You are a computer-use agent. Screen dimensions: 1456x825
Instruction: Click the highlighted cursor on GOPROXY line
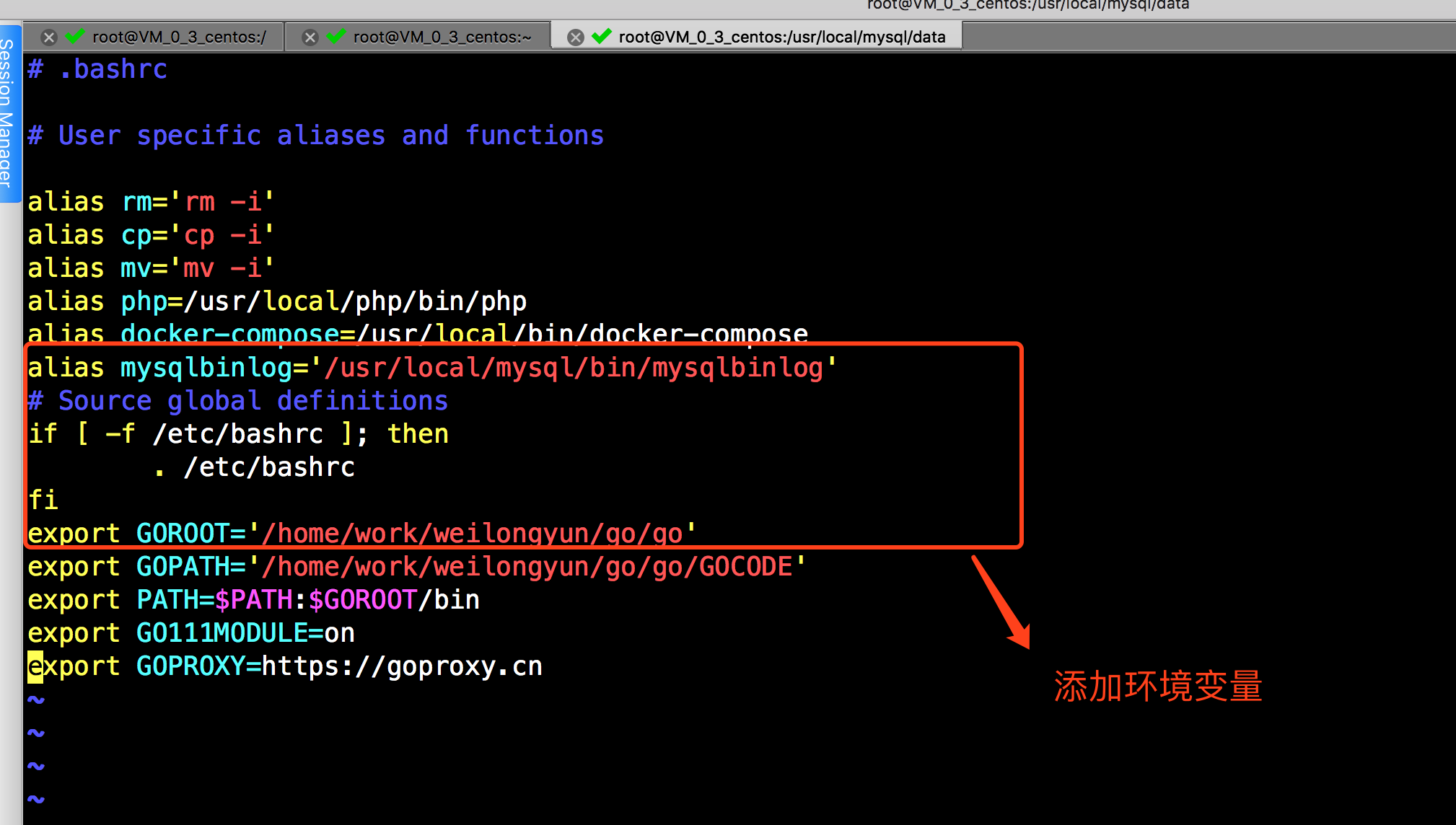(x=35, y=666)
